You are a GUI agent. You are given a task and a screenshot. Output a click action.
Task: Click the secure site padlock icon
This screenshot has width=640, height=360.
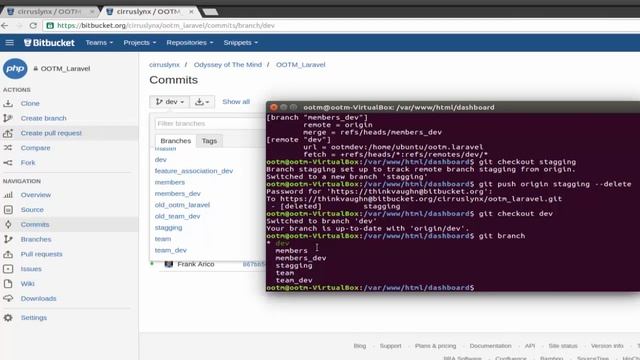point(50,25)
